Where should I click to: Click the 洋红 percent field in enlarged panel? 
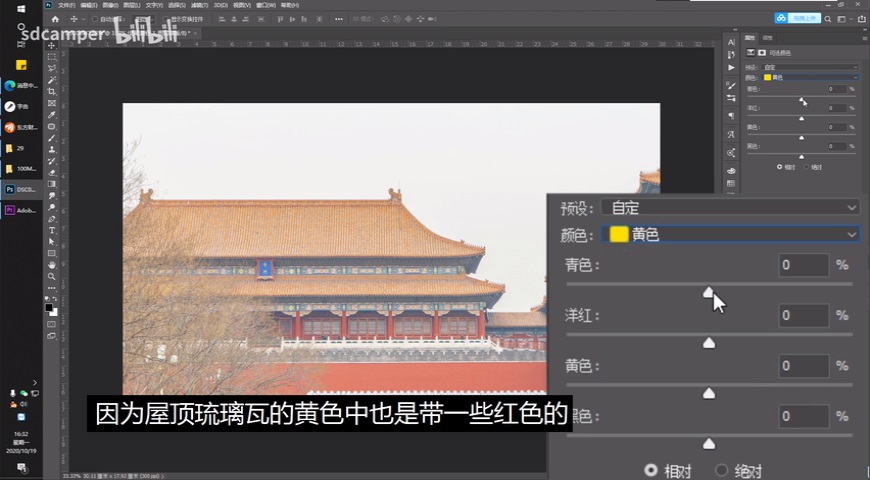pos(803,315)
